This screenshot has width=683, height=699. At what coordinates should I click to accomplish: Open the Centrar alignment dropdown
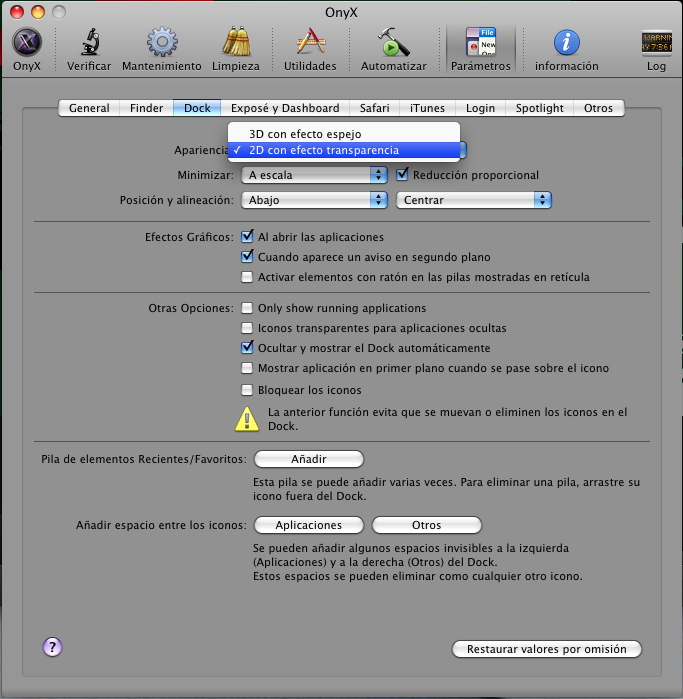pyautogui.click(x=474, y=200)
